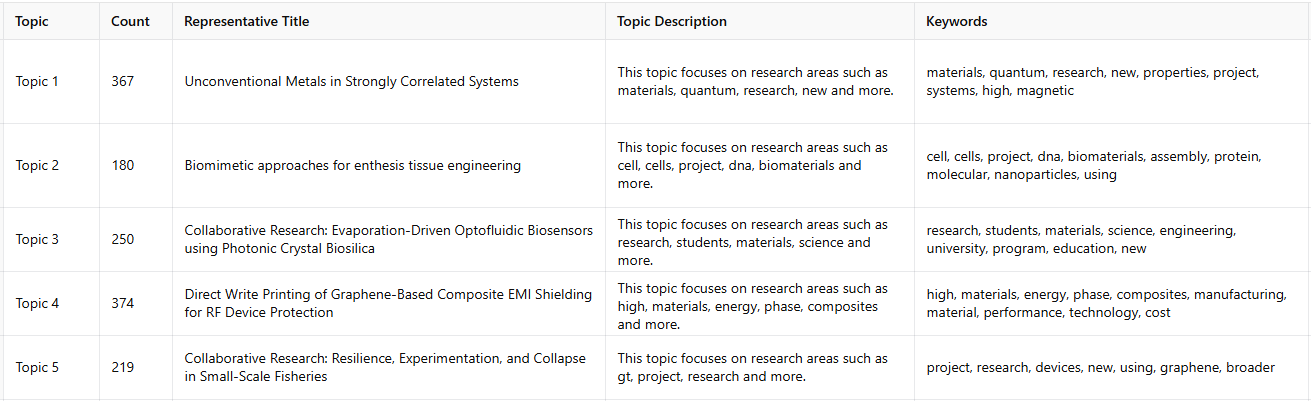Screen dimensions: 1311x401
Task: Click the Topic Description column header
Action: point(671,21)
